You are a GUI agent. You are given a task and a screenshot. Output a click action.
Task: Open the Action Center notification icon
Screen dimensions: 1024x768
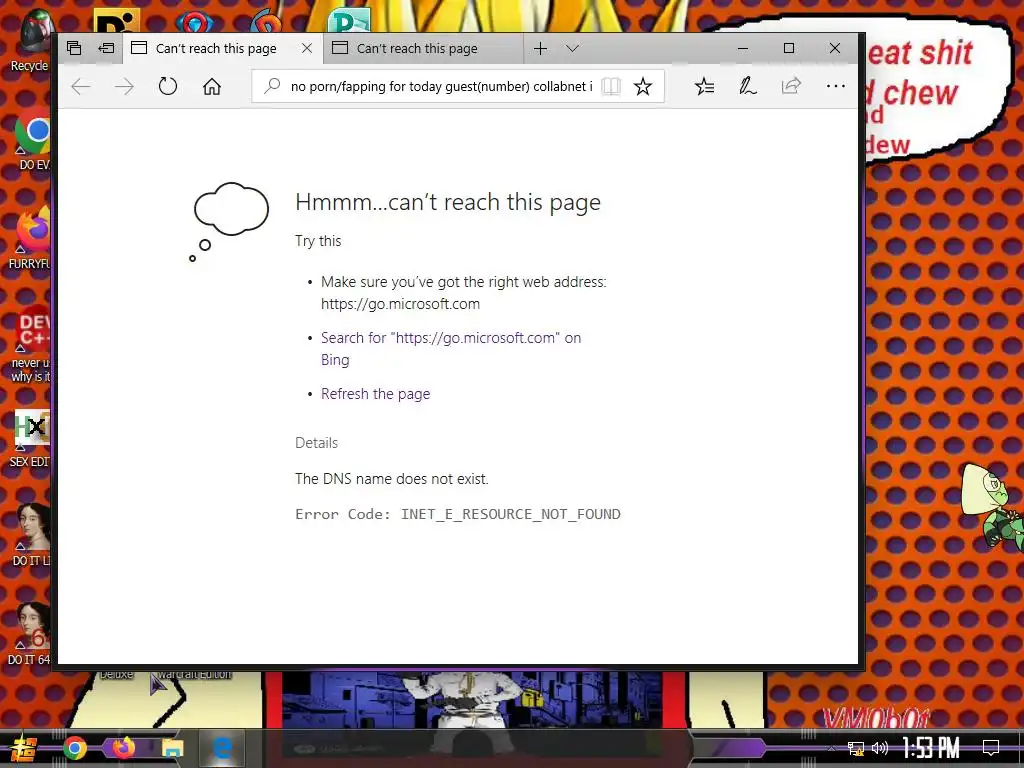pyautogui.click(x=991, y=748)
